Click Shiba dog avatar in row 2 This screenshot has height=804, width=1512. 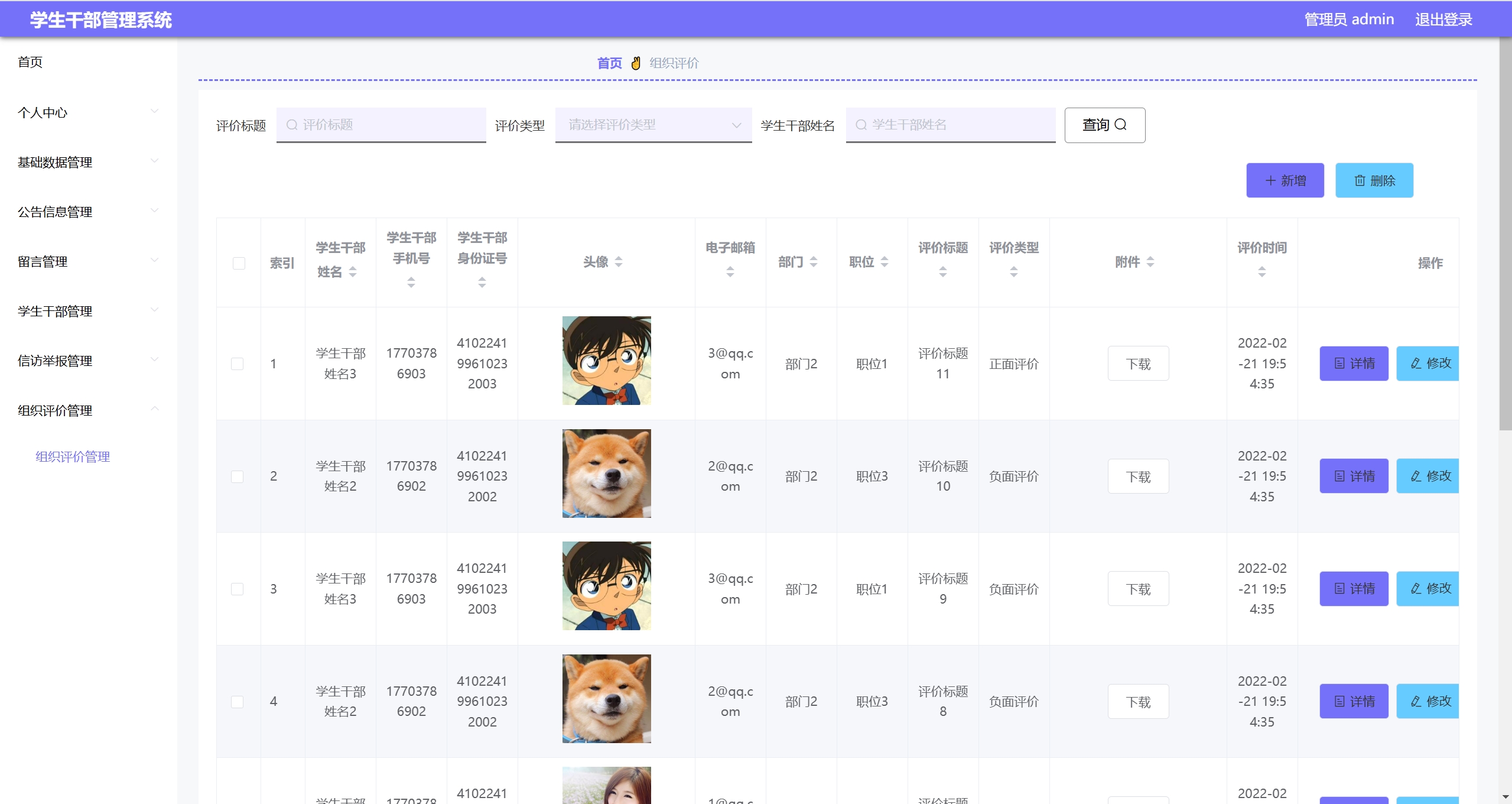(607, 474)
